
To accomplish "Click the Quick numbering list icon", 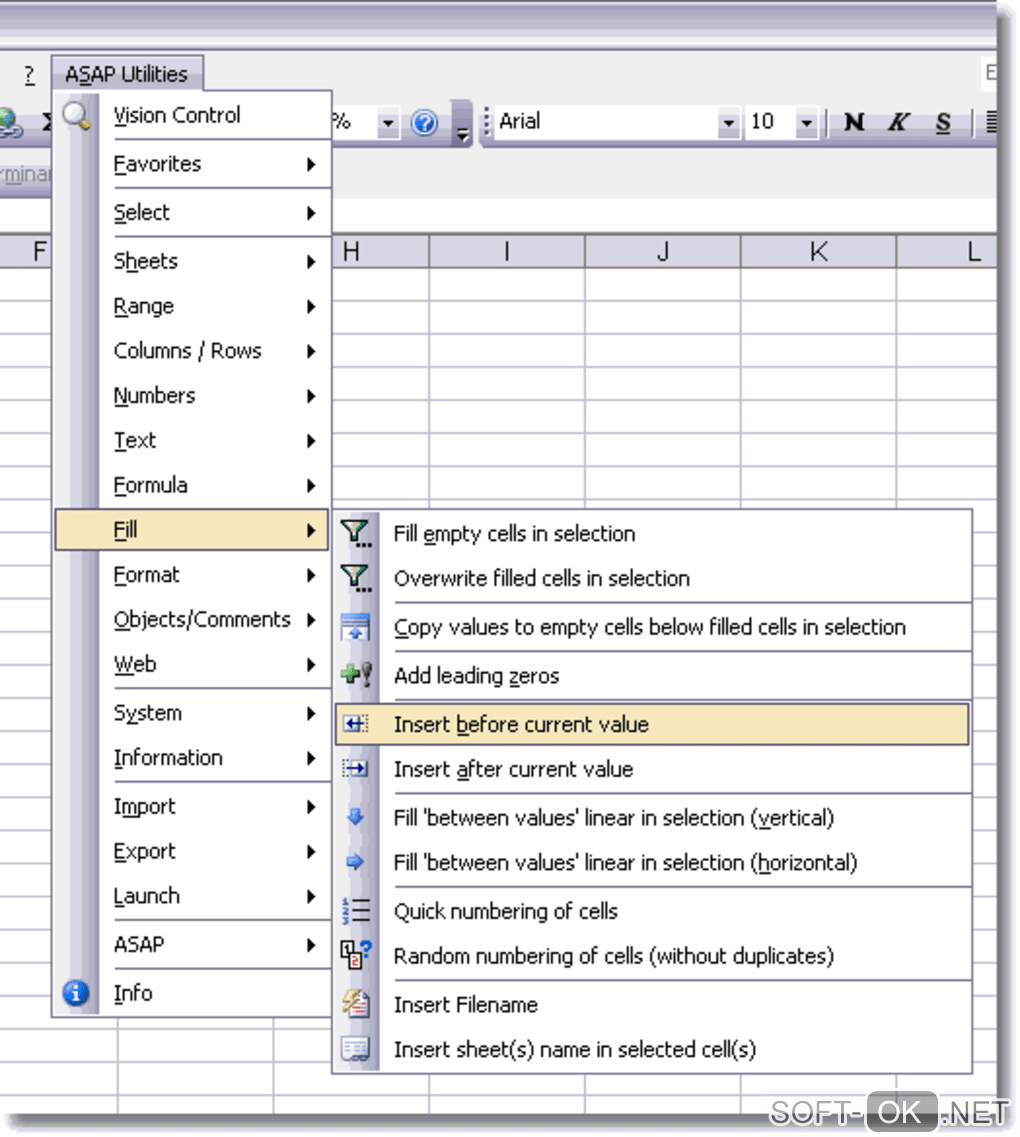I will click(356, 911).
